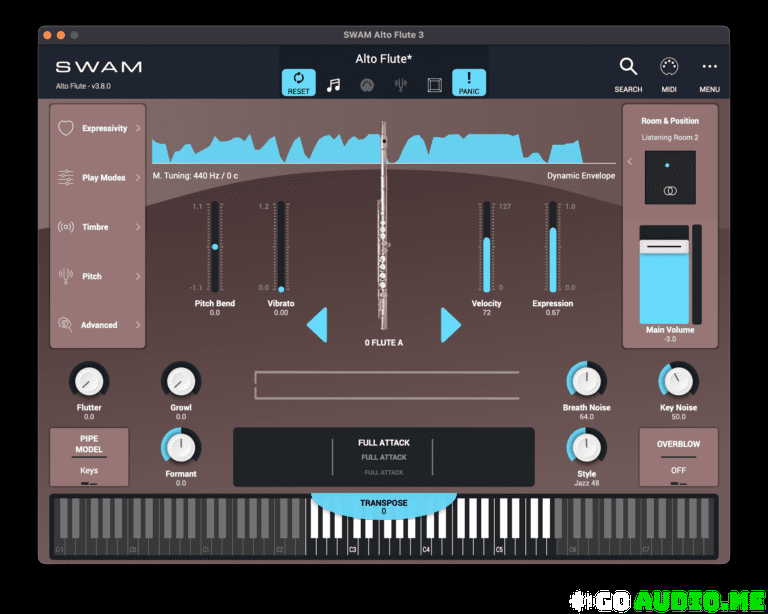Open the Advanced settings section

(x=98, y=325)
